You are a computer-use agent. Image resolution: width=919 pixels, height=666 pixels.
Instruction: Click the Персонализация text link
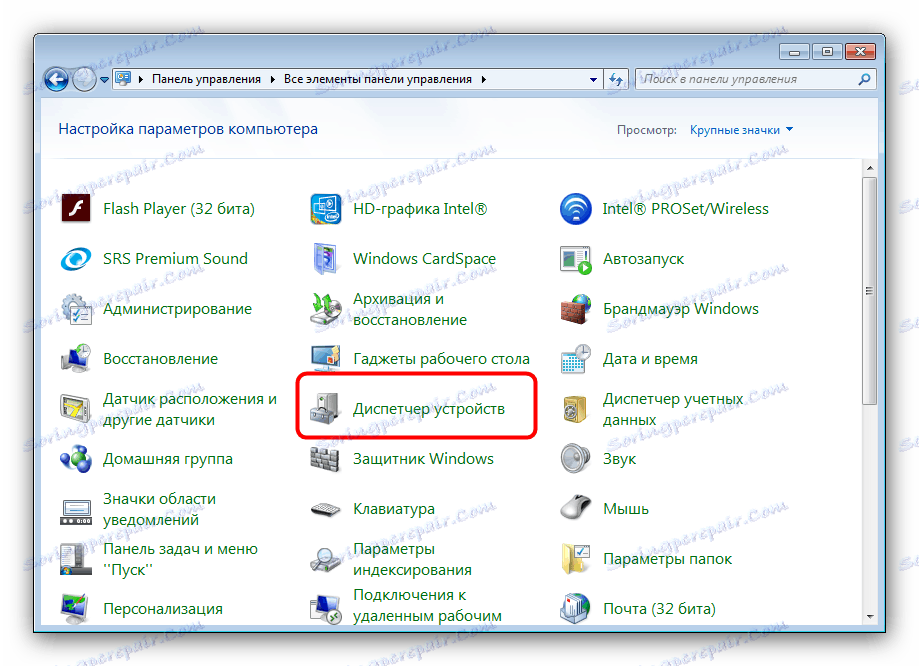163,609
